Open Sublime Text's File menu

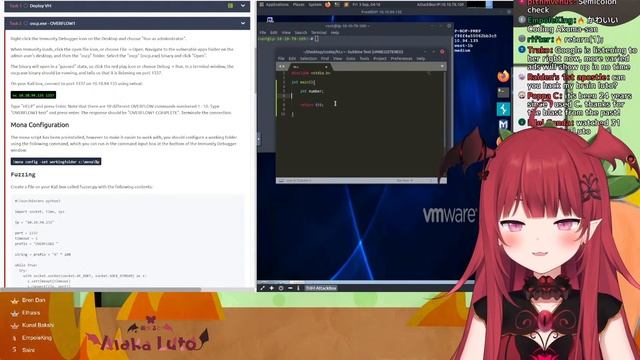[x=281, y=59]
